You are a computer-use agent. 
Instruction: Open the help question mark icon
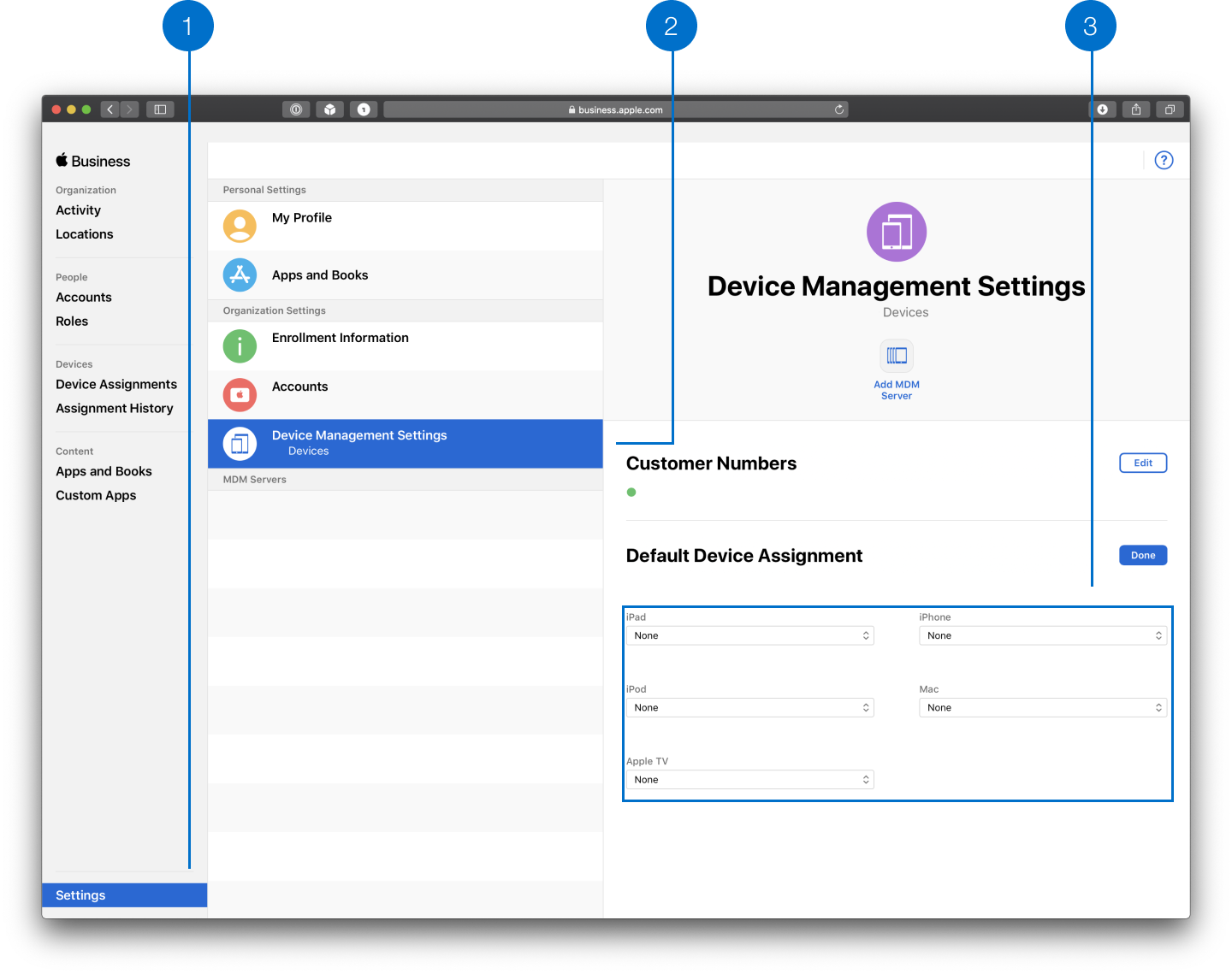click(1164, 161)
